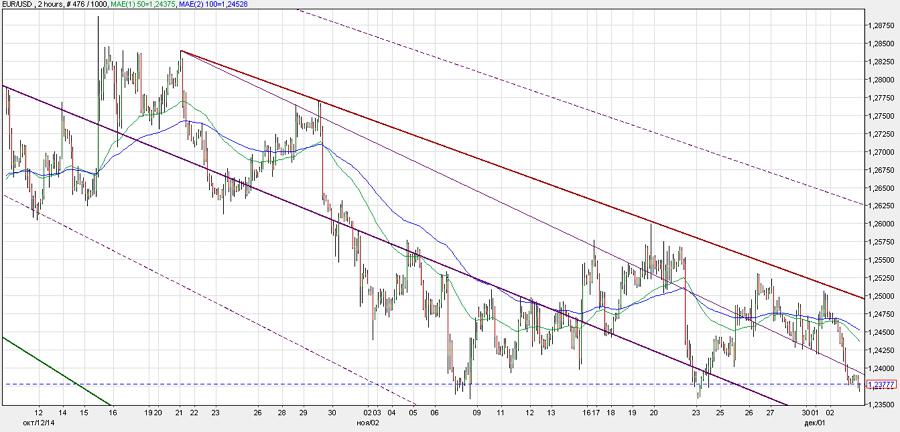The image size is (900, 432).
Task: Click the 1,27250 price axis label
Action: pos(882,134)
